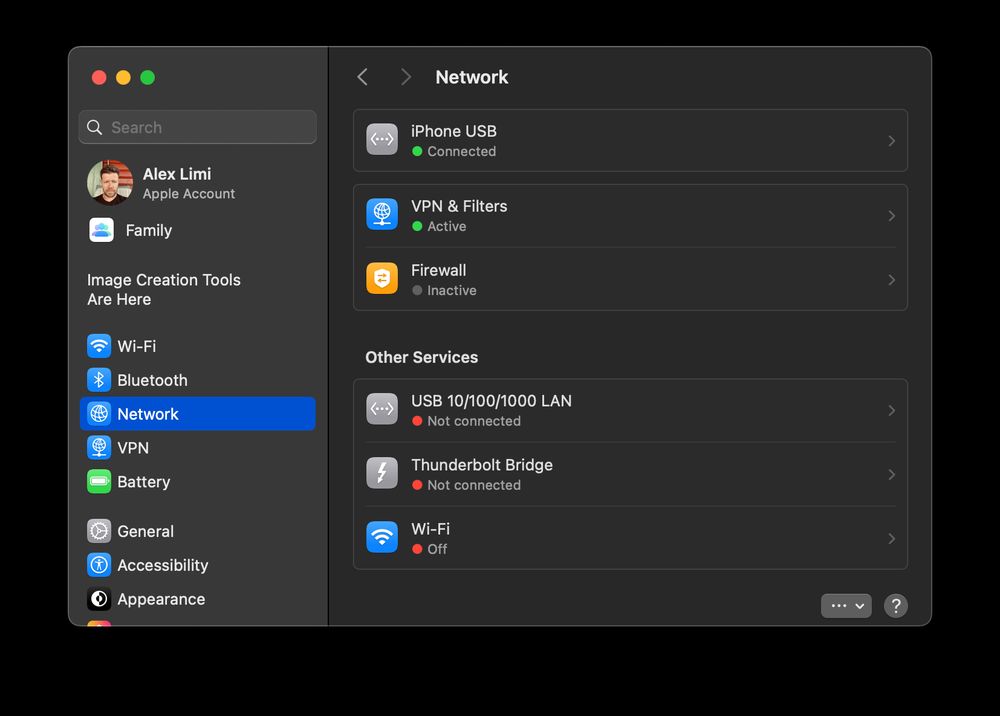This screenshot has width=1000, height=716.
Task: Open the USB 10/100/1000 LAN connector icon
Action: pos(381,408)
